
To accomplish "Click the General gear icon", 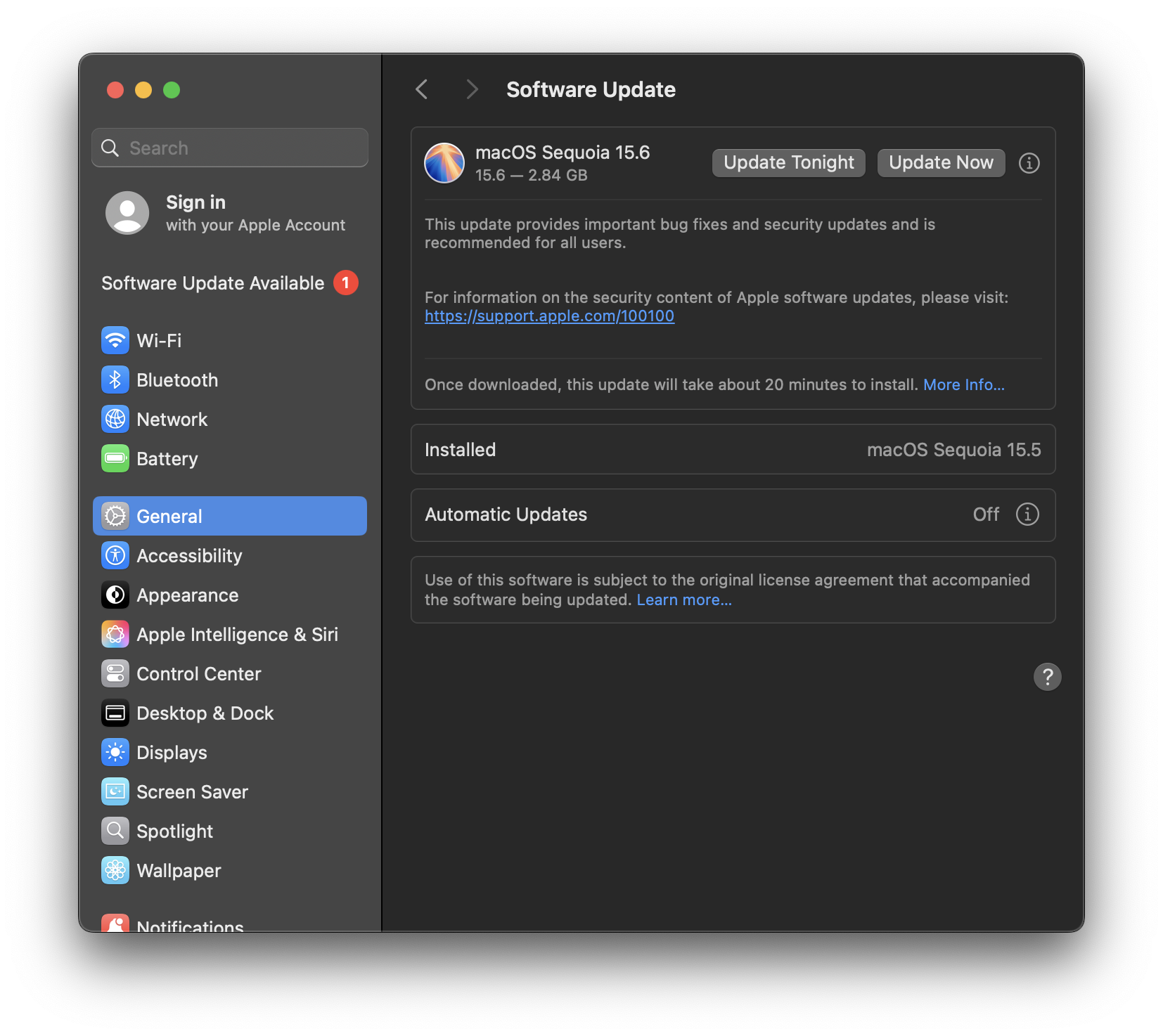I will point(115,517).
